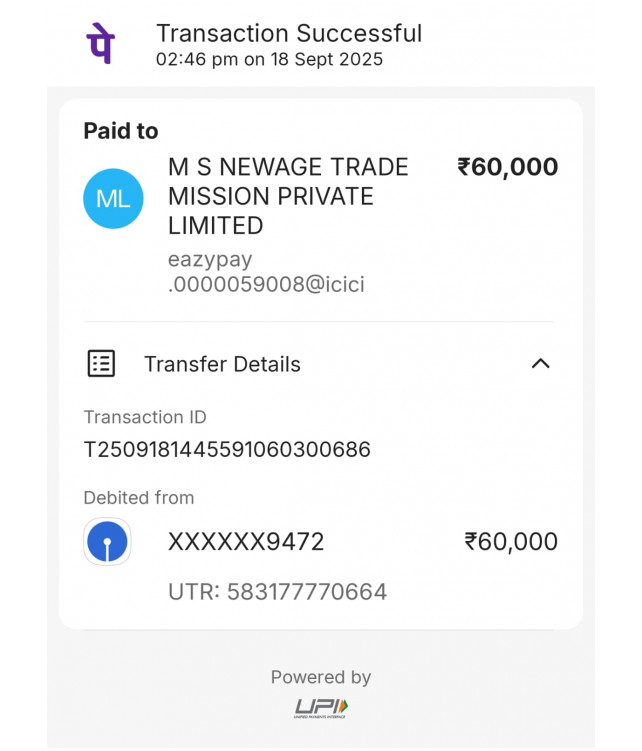The width and height of the screenshot is (642, 751).
Task: Select transaction ID T2509181445591060300686
Action: tap(227, 450)
